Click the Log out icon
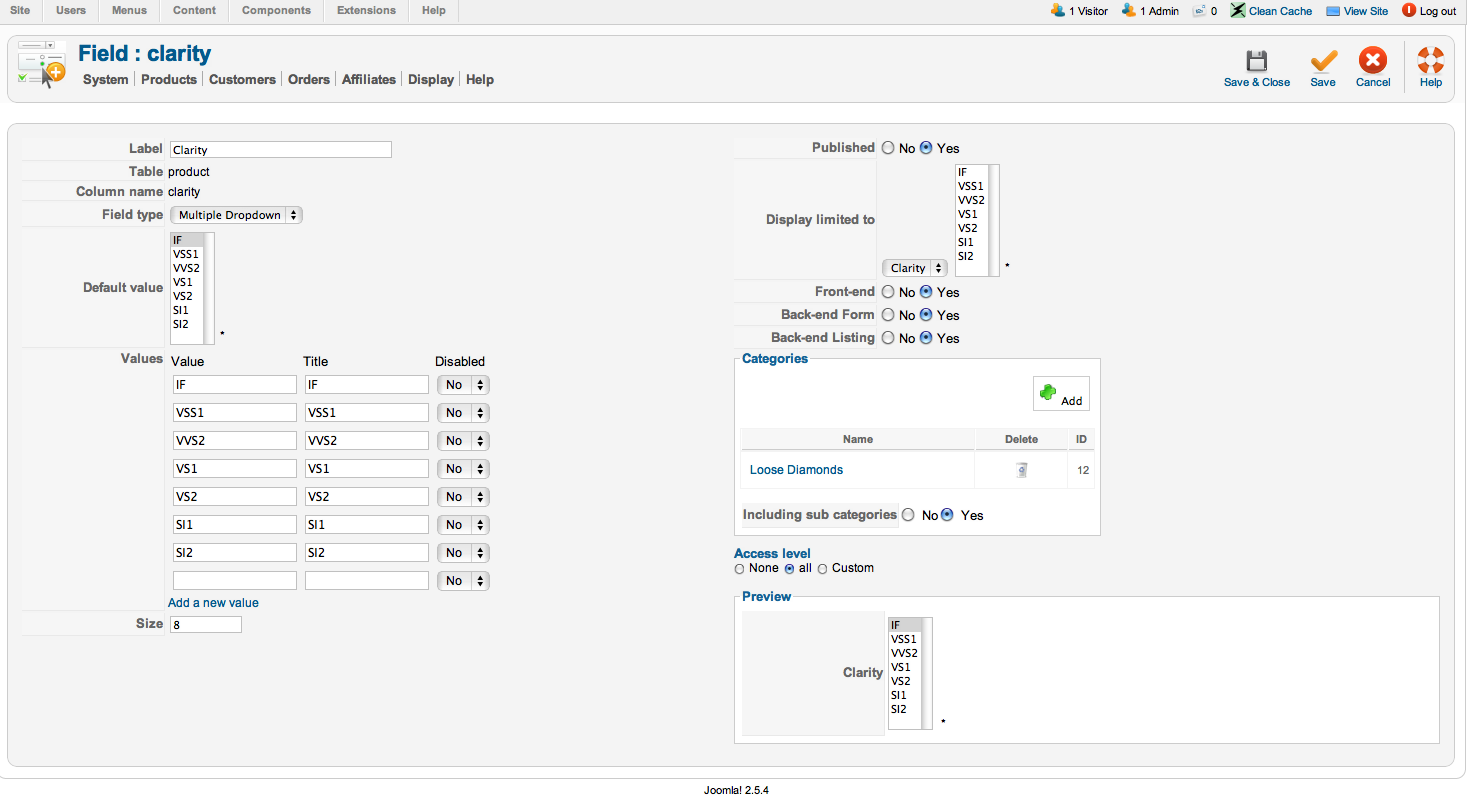This screenshot has width=1472, height=797. pos(1409,11)
